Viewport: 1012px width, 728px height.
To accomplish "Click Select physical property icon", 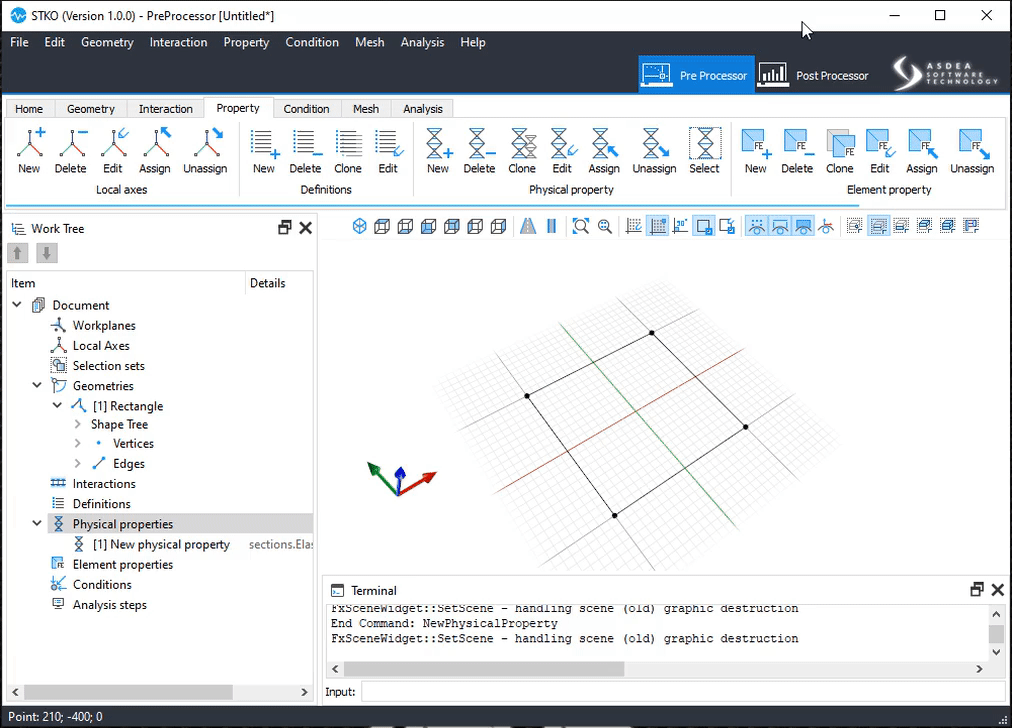I will (705, 143).
